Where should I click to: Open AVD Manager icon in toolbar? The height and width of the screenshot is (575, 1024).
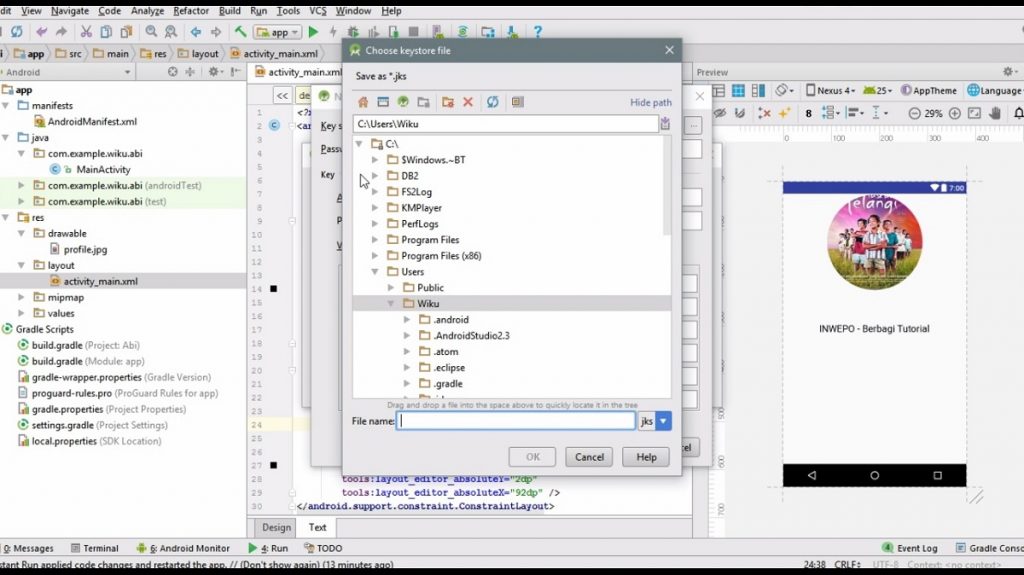(x=438, y=31)
